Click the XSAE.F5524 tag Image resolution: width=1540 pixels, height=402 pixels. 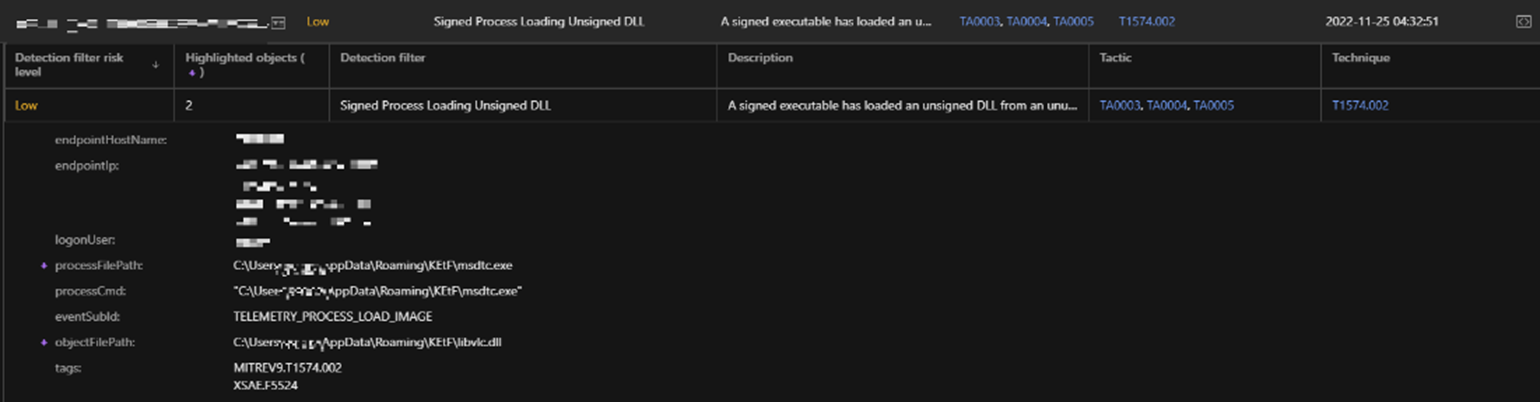[265, 384]
